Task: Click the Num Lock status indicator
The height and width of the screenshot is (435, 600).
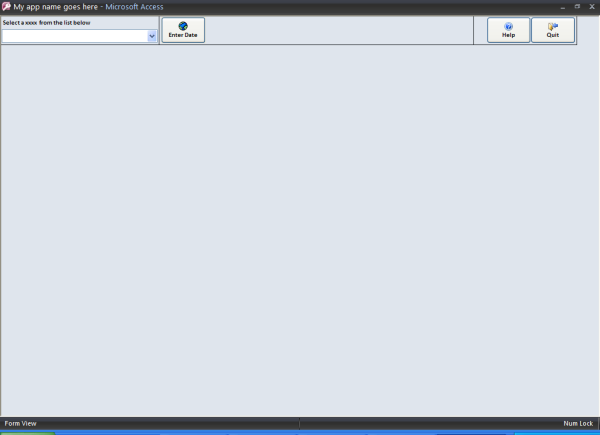Action: click(x=578, y=423)
